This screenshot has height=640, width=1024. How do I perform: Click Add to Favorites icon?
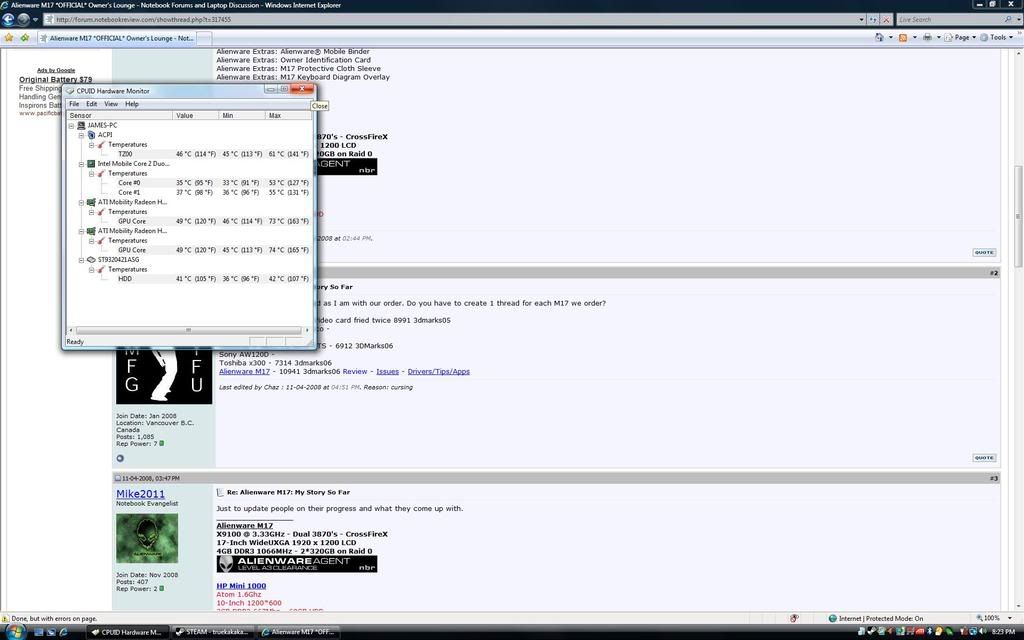click(x=25, y=38)
